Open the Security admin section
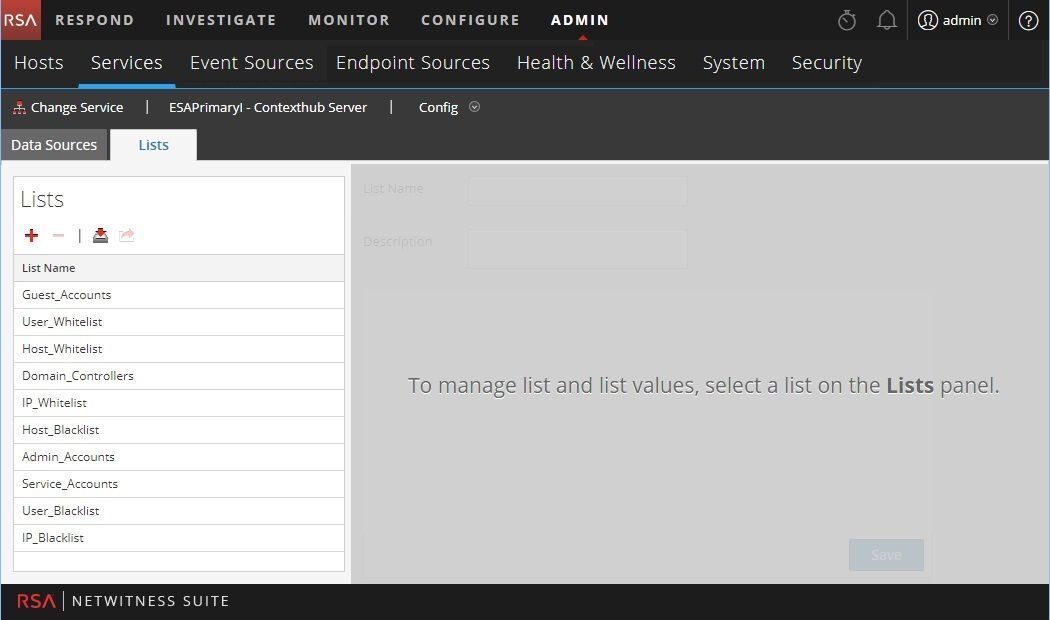The image size is (1050, 620). coord(826,62)
